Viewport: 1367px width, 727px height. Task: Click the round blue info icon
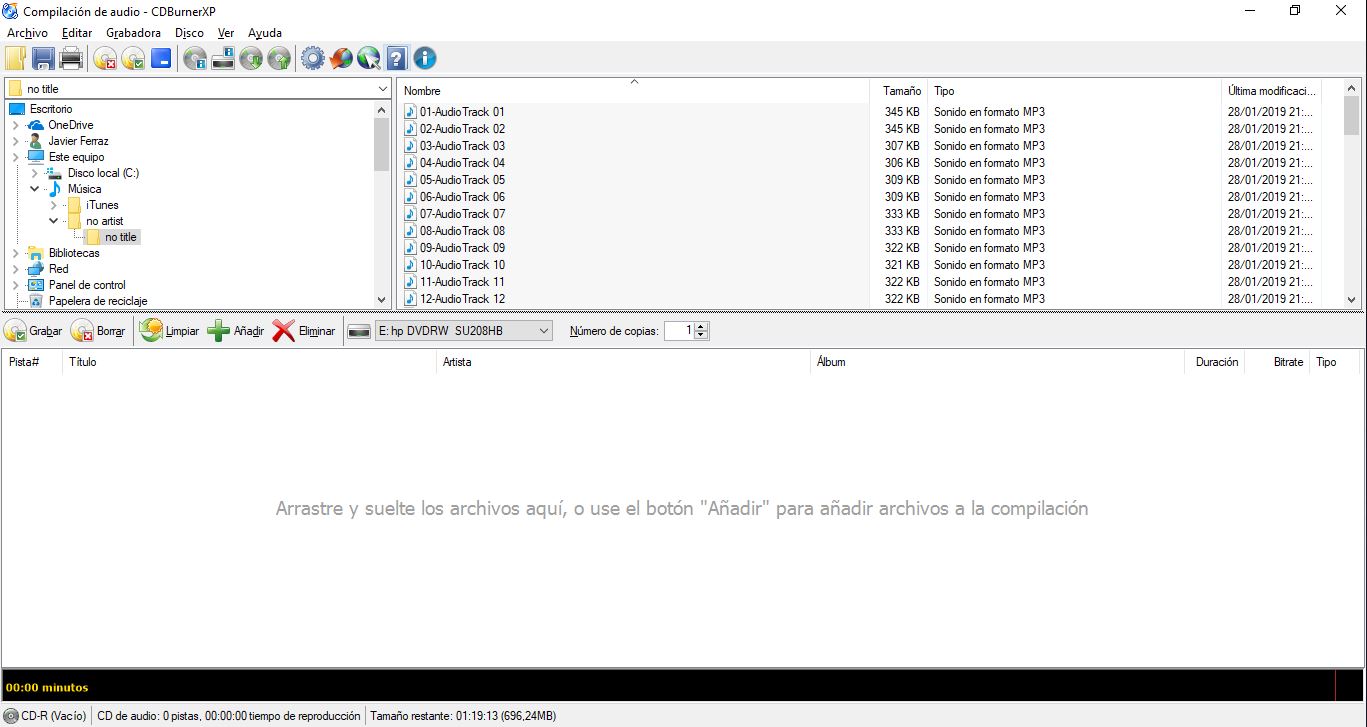pos(425,59)
